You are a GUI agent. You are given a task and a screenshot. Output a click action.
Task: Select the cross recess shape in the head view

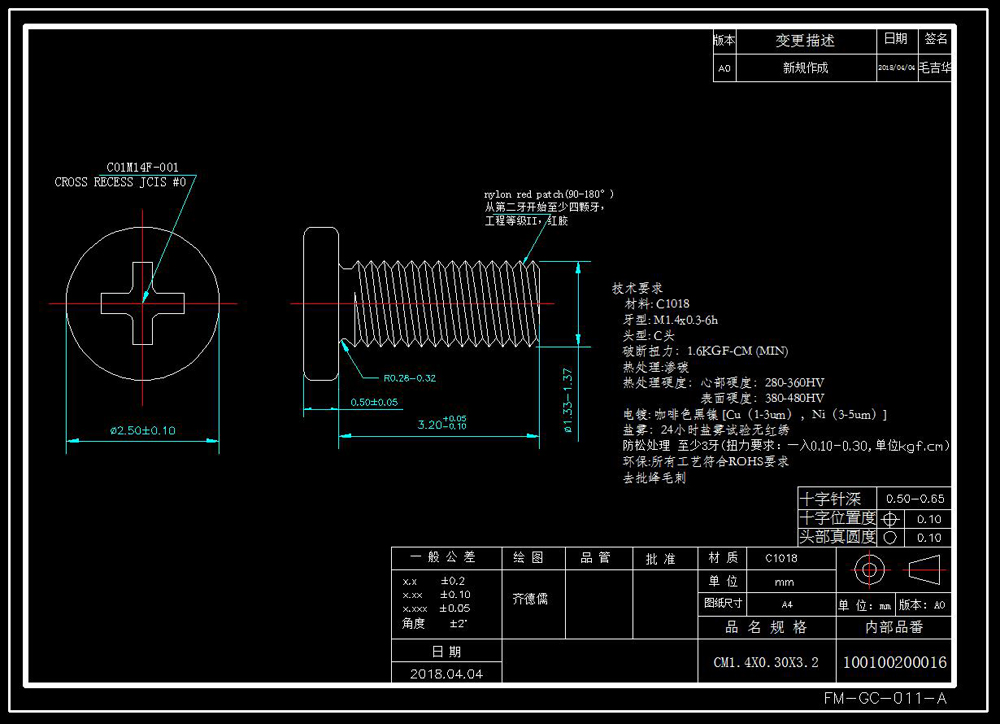143,304
